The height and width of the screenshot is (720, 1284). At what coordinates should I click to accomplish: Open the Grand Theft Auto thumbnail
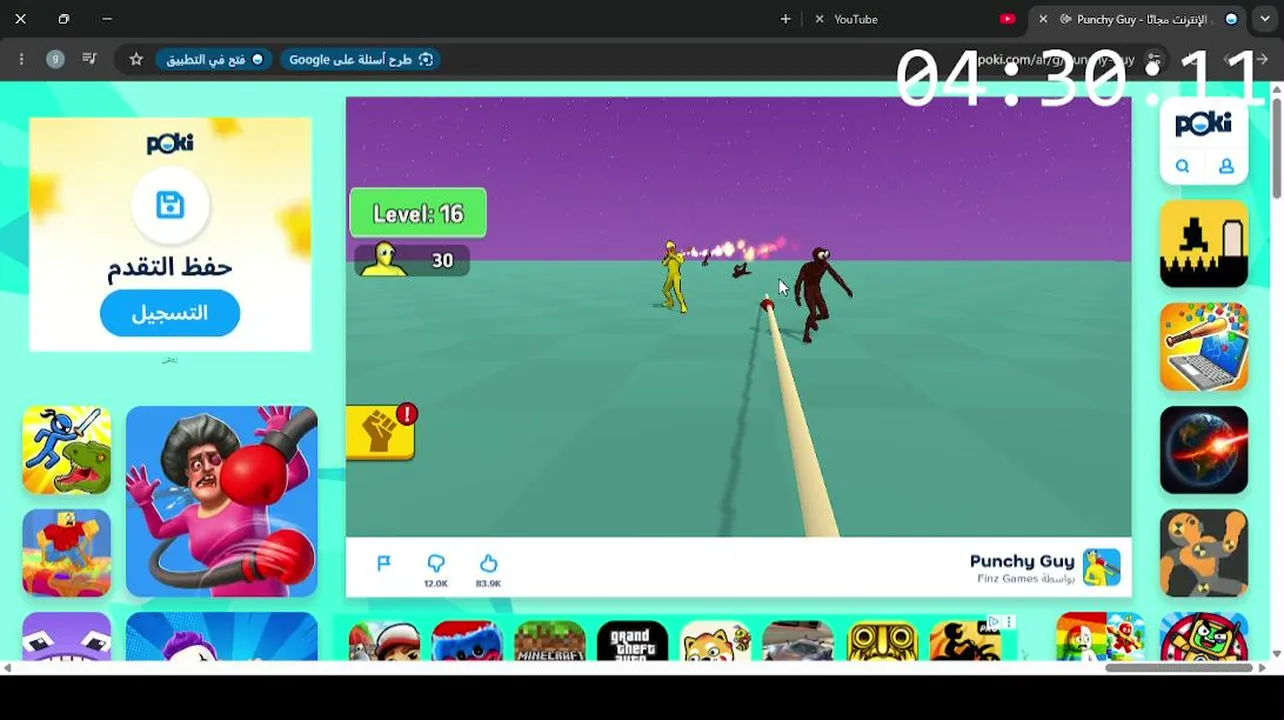coord(632,641)
